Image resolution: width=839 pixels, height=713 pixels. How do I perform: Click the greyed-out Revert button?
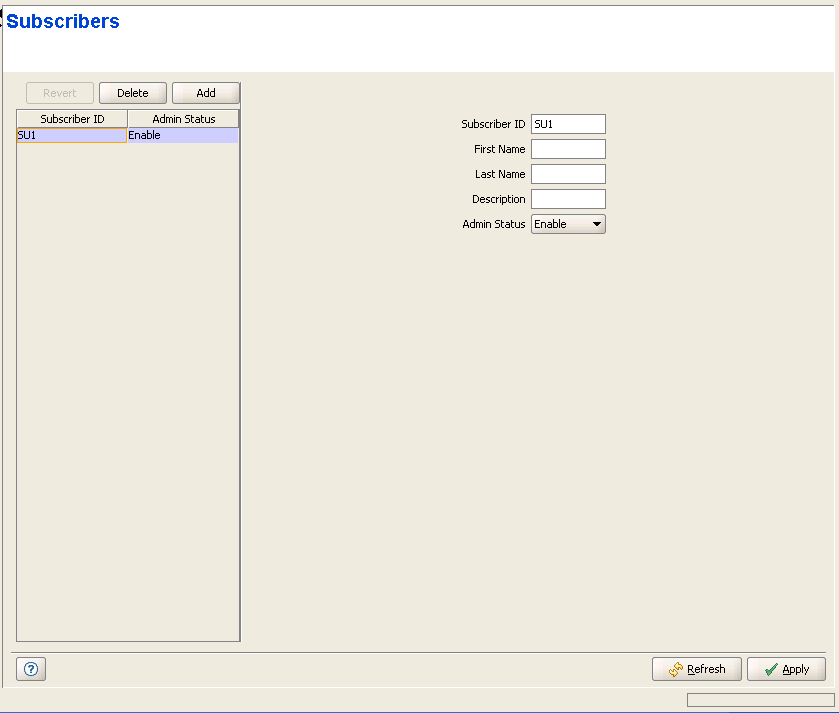pyautogui.click(x=59, y=93)
